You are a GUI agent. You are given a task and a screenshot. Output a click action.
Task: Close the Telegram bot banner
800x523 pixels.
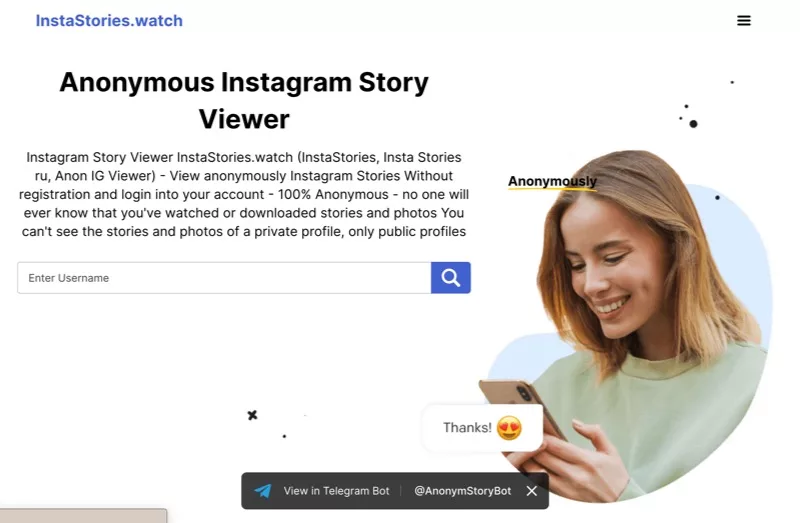(x=532, y=491)
